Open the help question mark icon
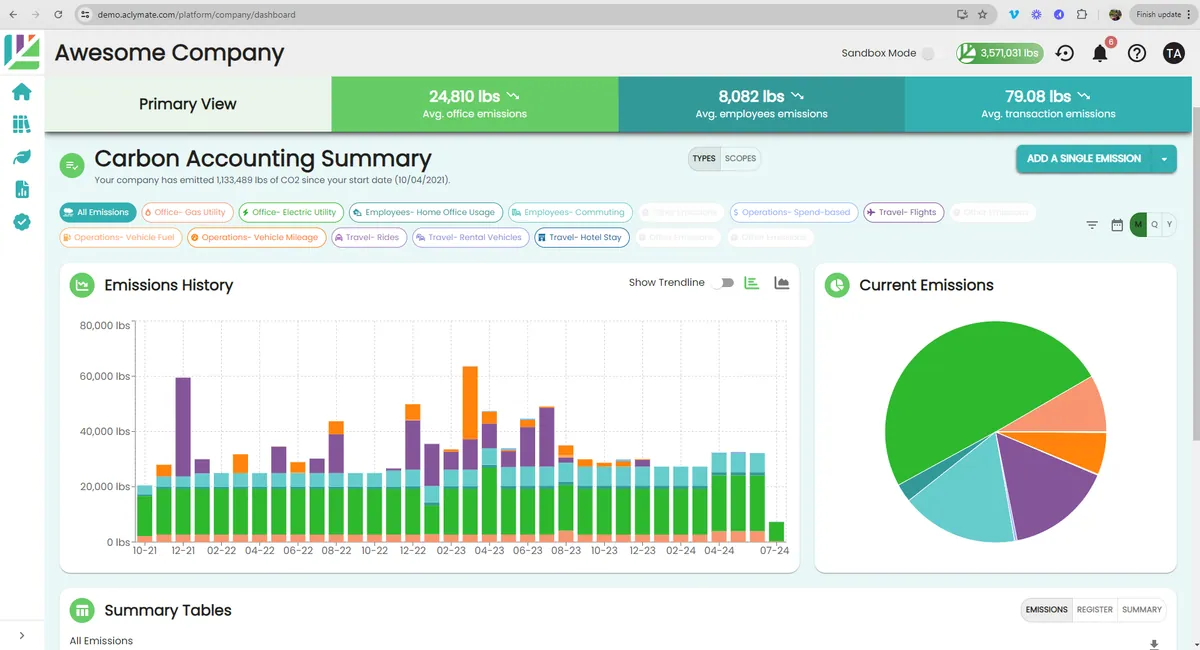This screenshot has height=650, width=1200. click(x=1136, y=54)
